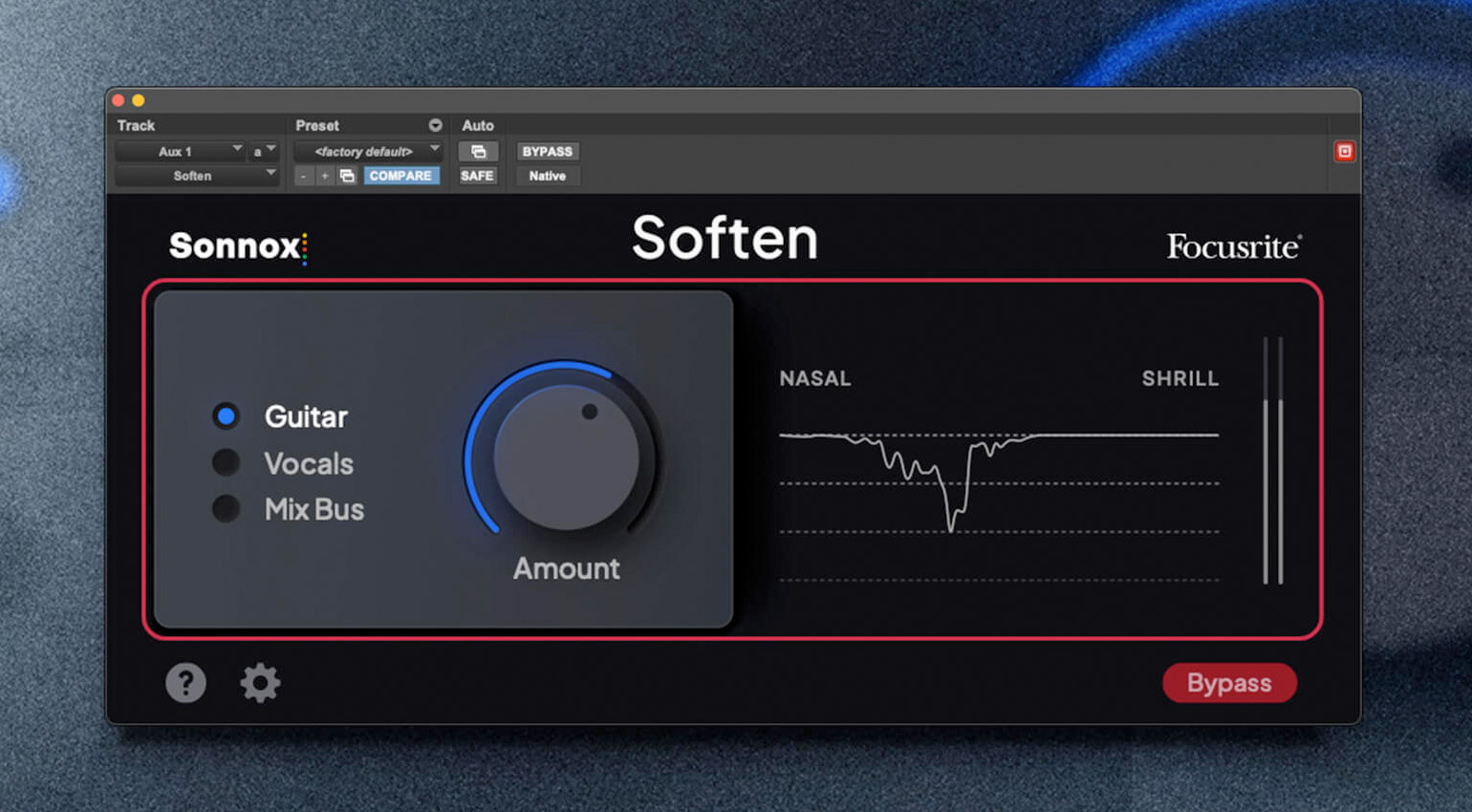The image size is (1472, 812).
Task: Click the Focusrite logo
Action: tap(1231, 246)
